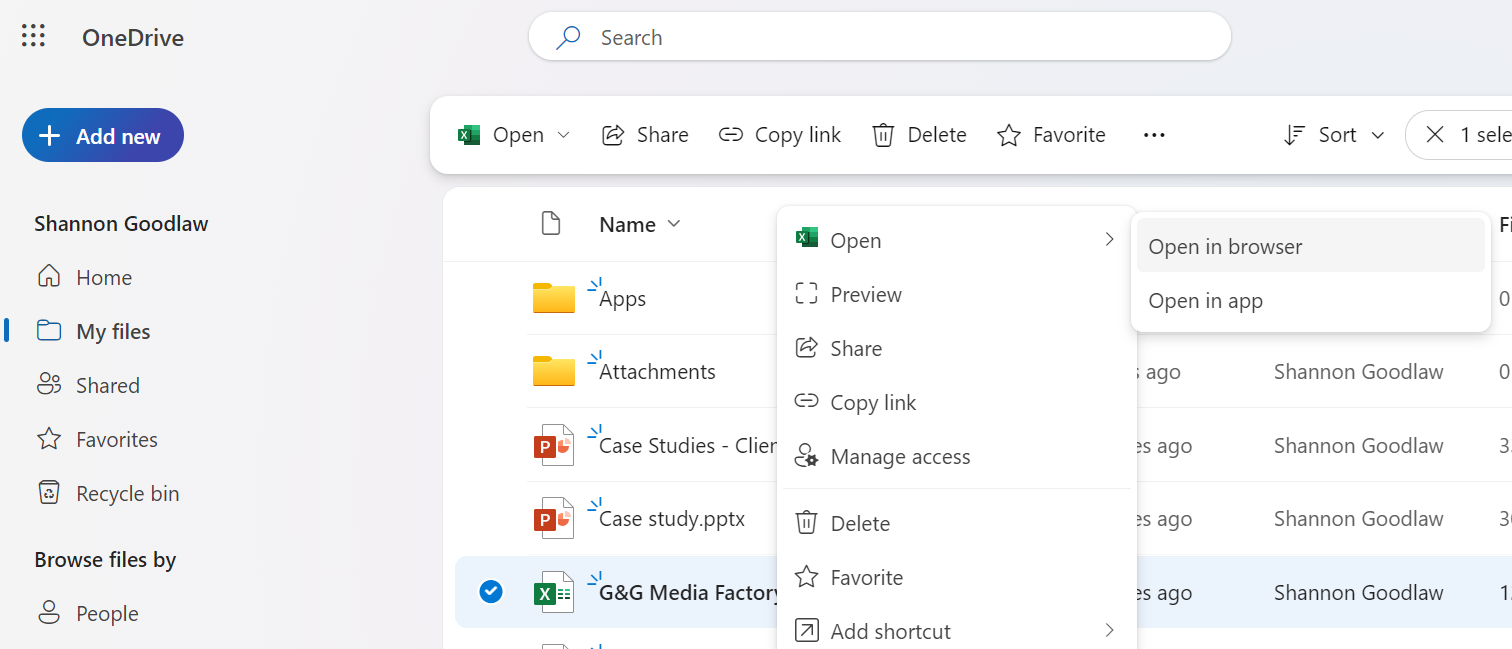Clear selection with the X button

pyautogui.click(x=1436, y=133)
